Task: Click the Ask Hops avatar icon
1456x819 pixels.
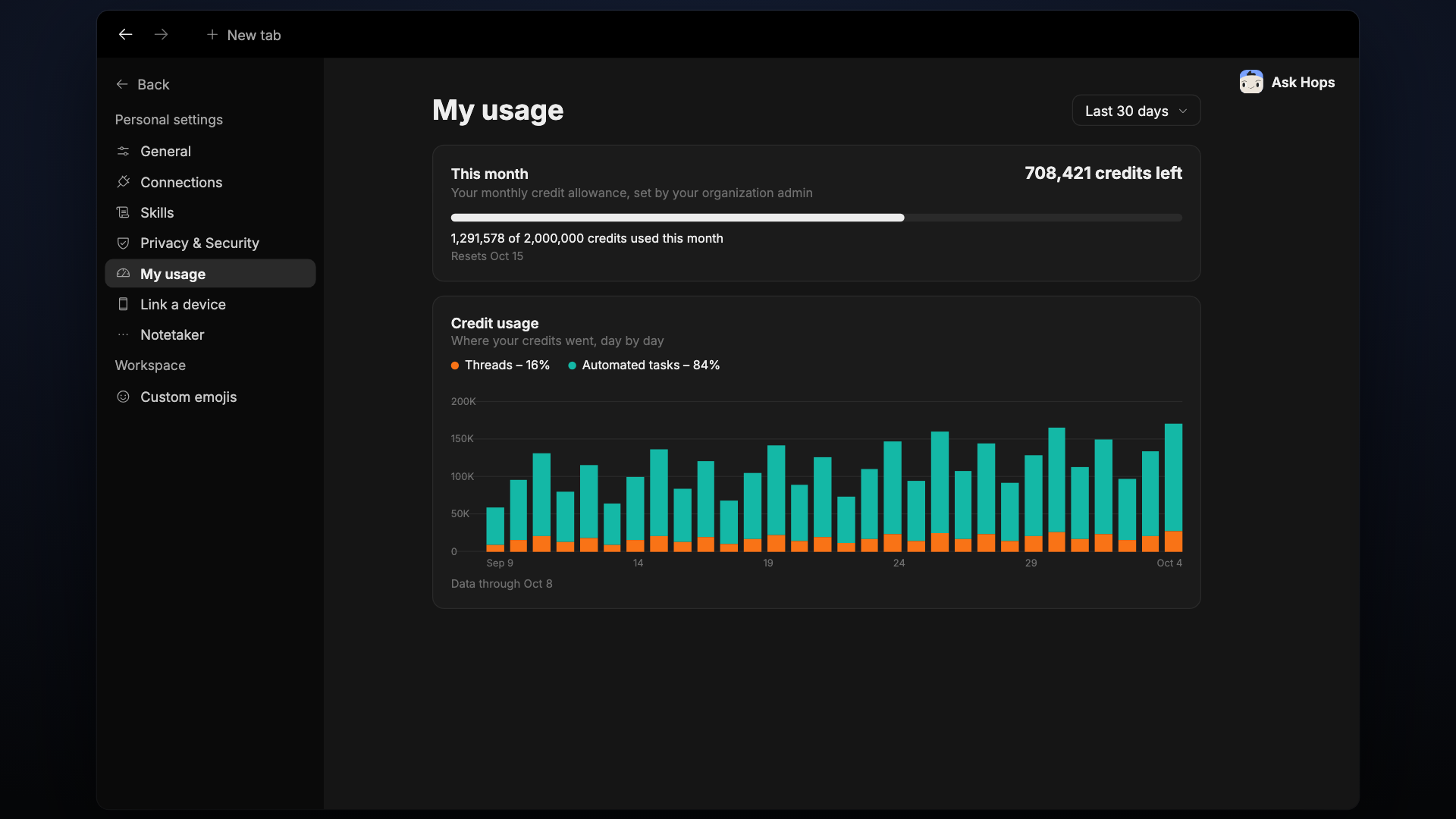Action: point(1251,82)
